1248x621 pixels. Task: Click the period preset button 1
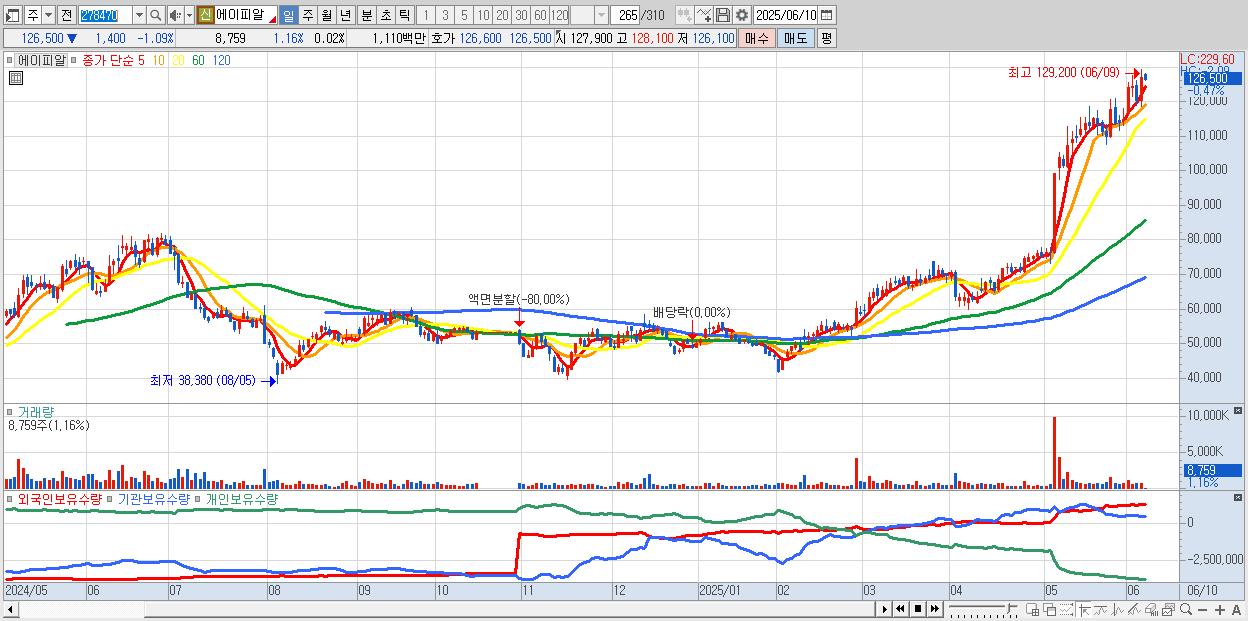(x=425, y=15)
